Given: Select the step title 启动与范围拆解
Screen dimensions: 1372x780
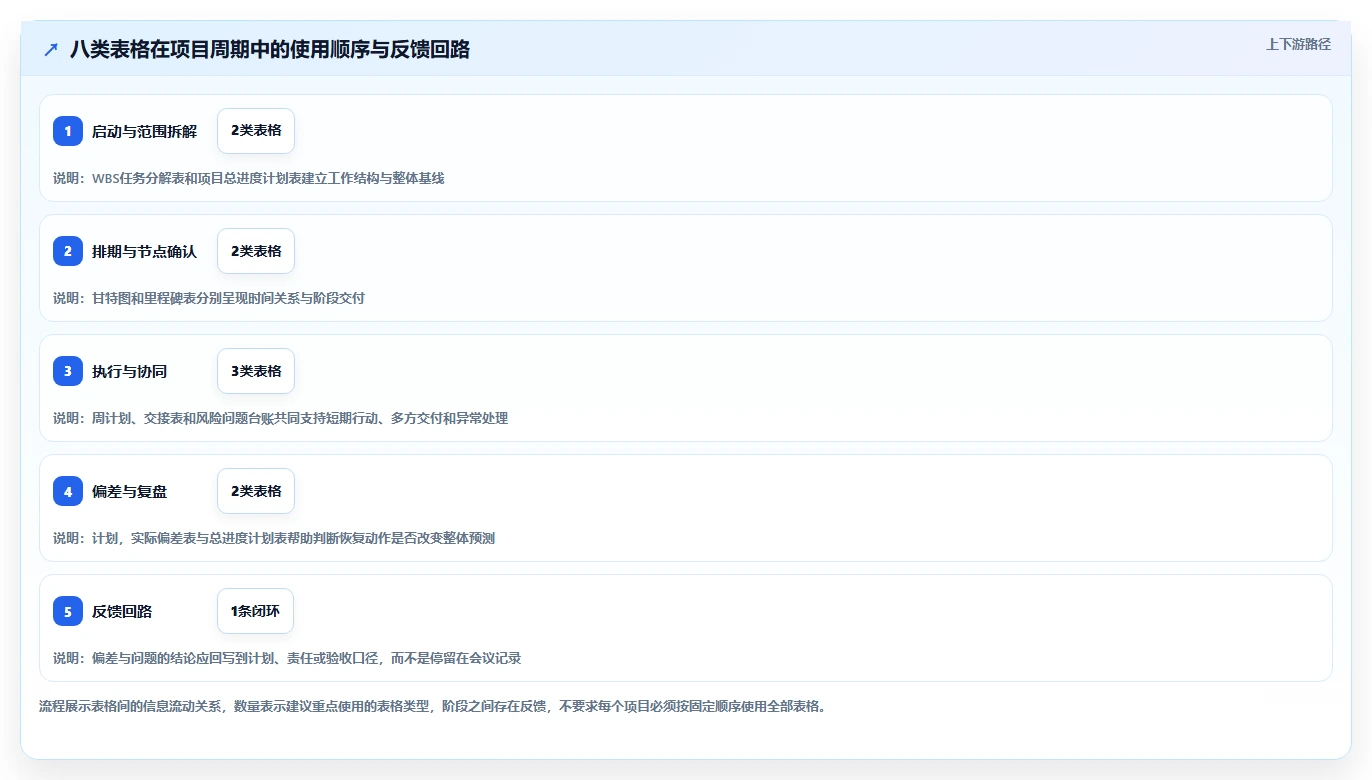Looking at the screenshot, I should coord(144,131).
